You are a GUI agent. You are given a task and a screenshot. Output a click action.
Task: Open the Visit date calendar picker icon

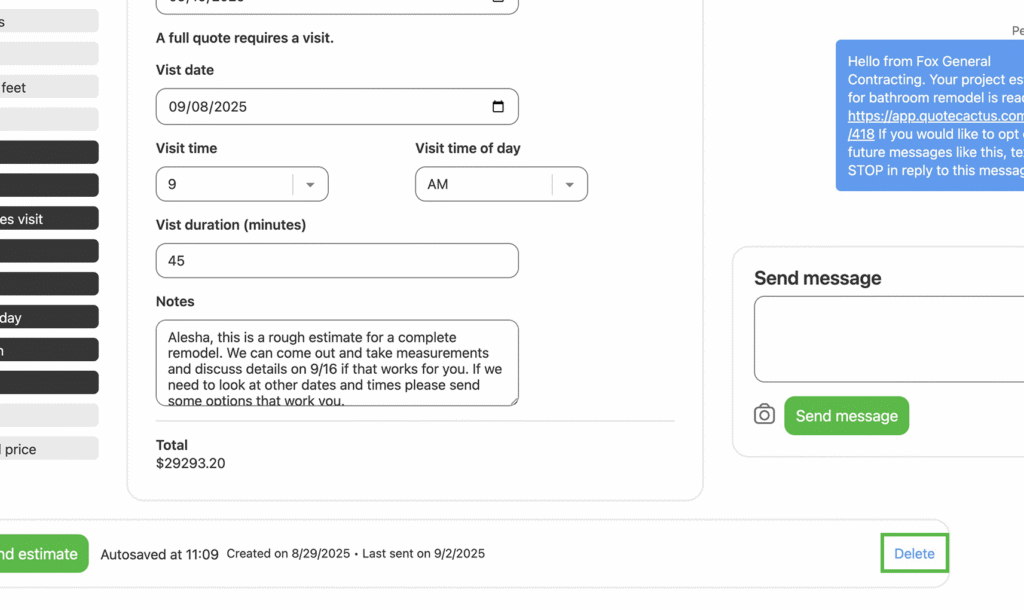coord(498,107)
